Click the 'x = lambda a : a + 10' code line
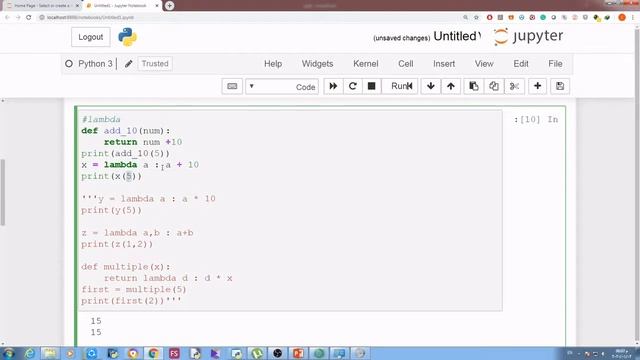 (140, 165)
